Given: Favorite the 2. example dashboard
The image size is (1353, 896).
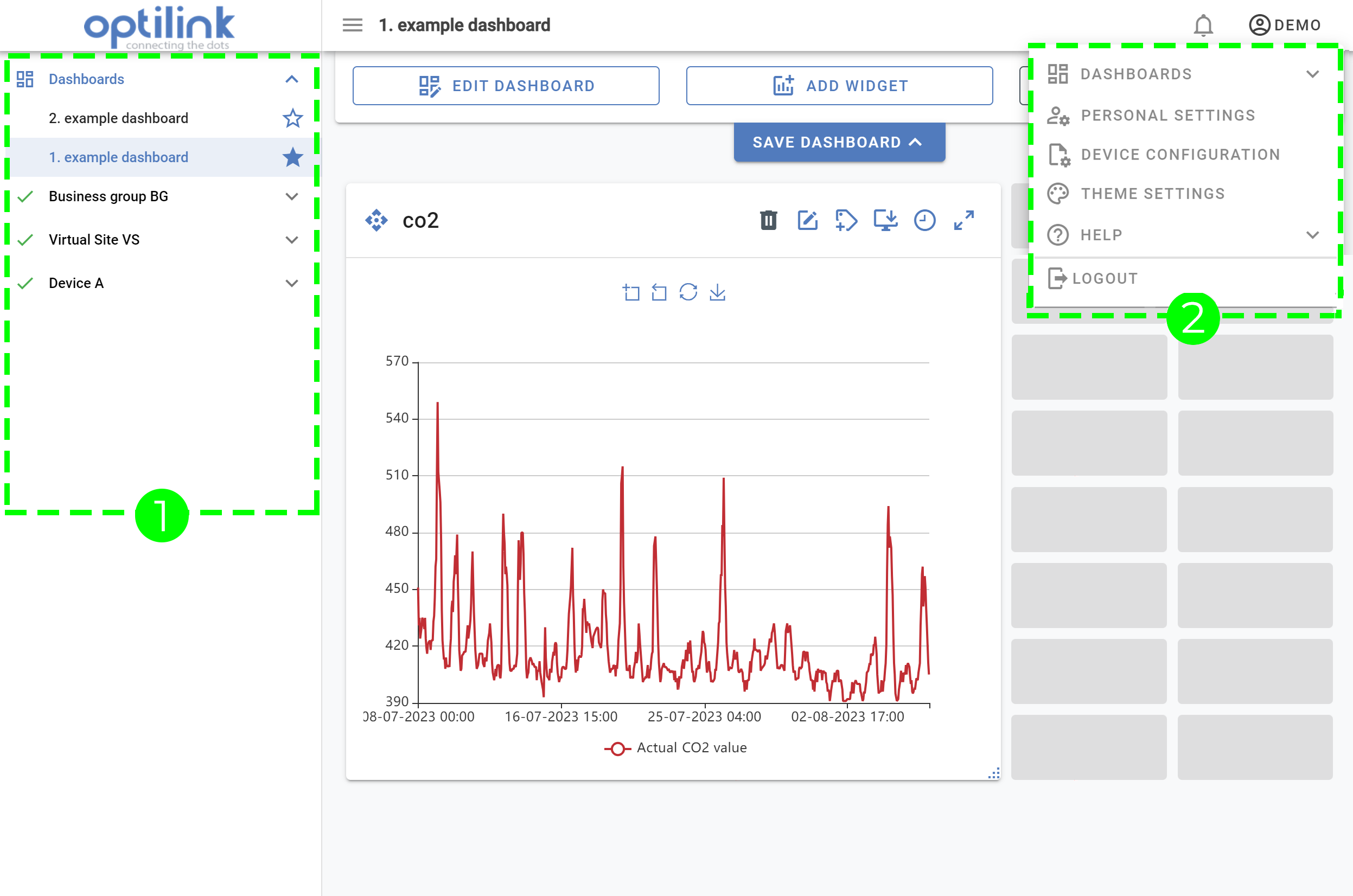Looking at the screenshot, I should tap(292, 118).
